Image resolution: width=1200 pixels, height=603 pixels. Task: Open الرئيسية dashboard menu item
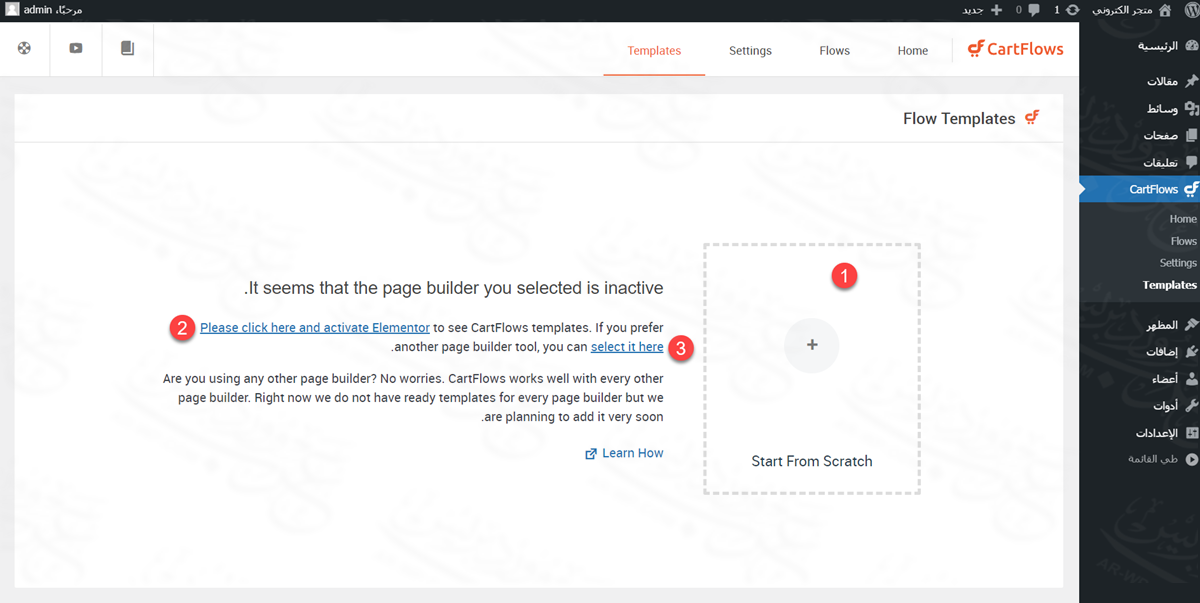pyautogui.click(x=1139, y=46)
